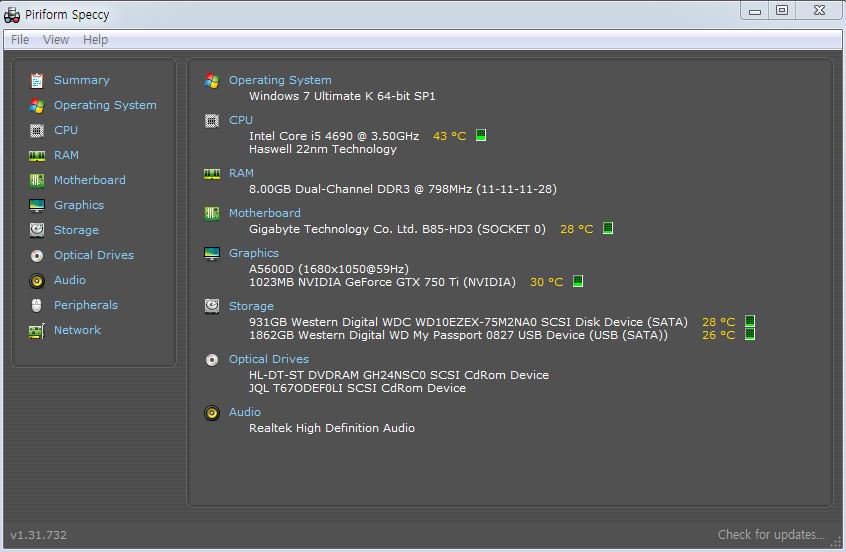Click the Motherboard icon in main panel
The image size is (846, 552).
pos(212,214)
